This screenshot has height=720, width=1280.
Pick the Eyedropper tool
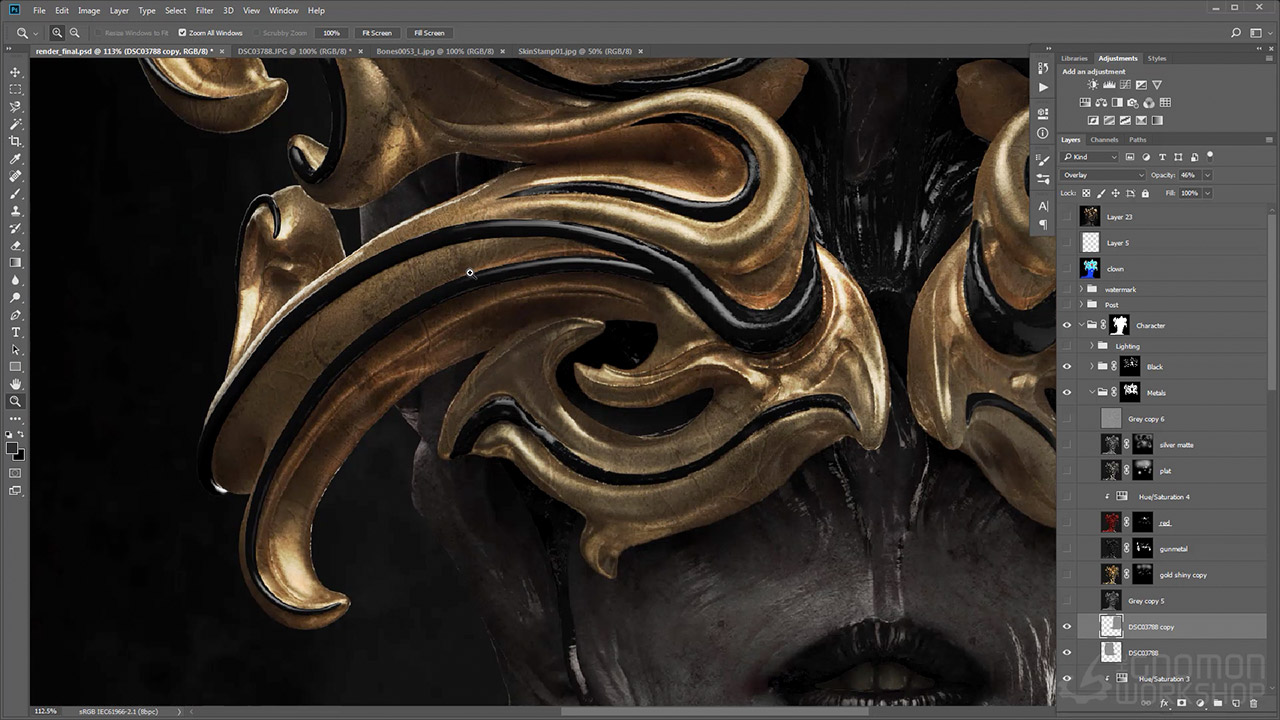pos(15,159)
